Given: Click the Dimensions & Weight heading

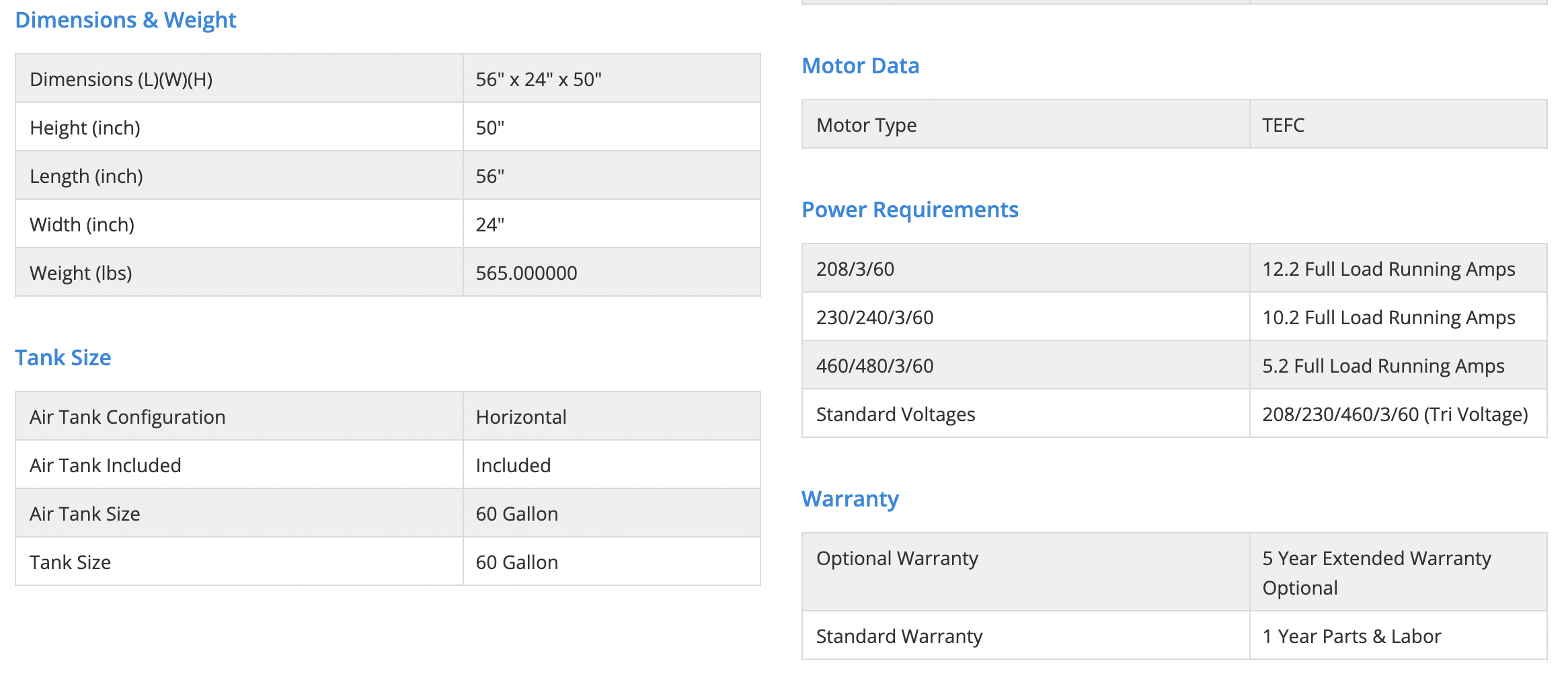Looking at the screenshot, I should (126, 20).
